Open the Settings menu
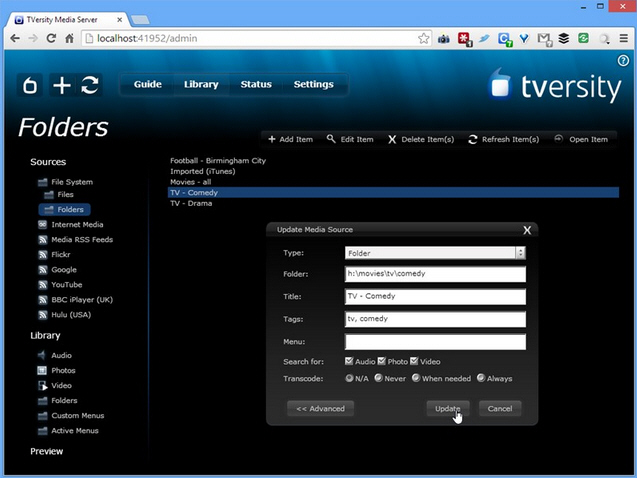 coord(314,84)
